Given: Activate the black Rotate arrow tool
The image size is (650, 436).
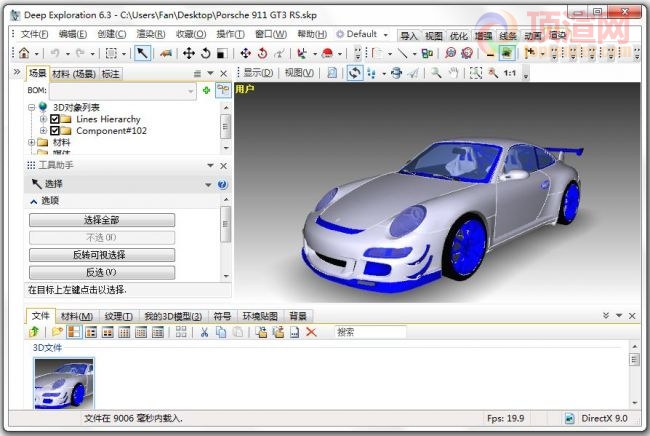Looking at the screenshot, I should [206, 53].
